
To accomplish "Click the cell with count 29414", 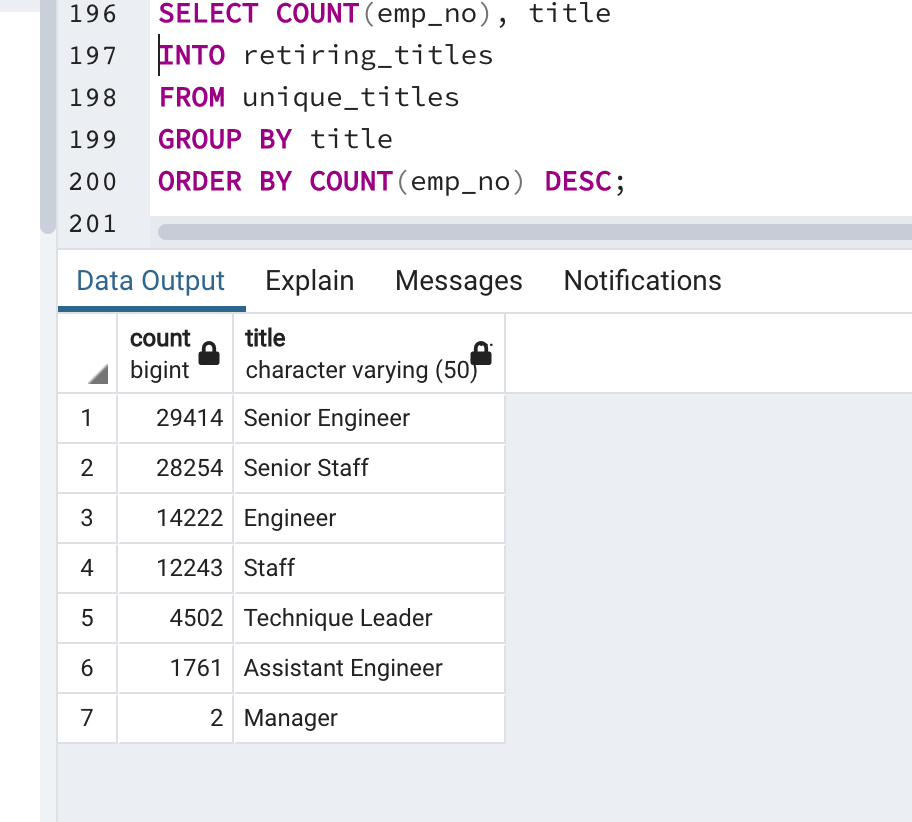I will click(x=175, y=418).
